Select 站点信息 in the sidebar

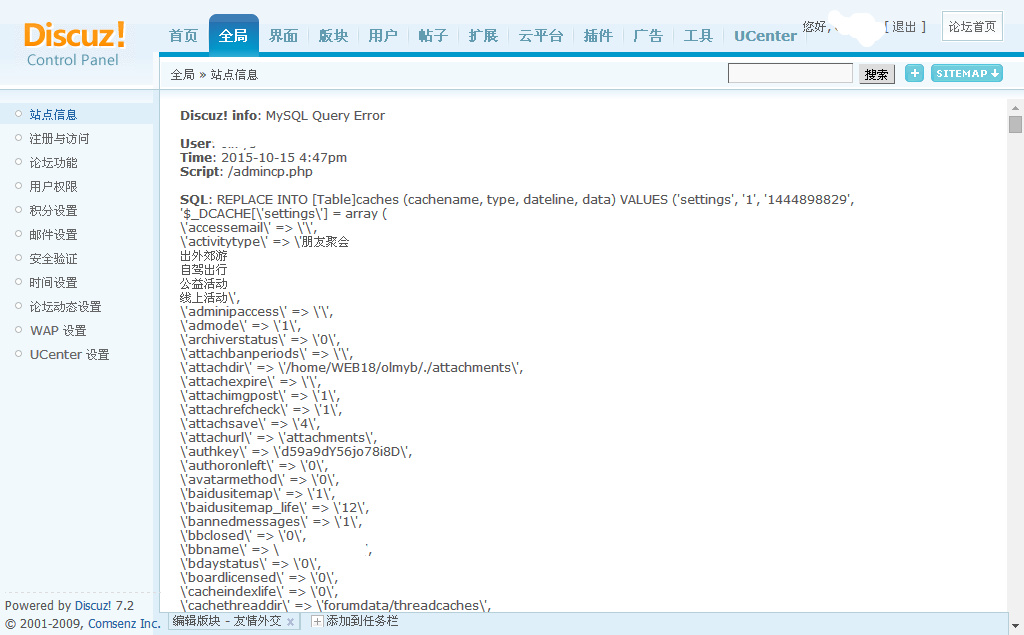point(54,114)
